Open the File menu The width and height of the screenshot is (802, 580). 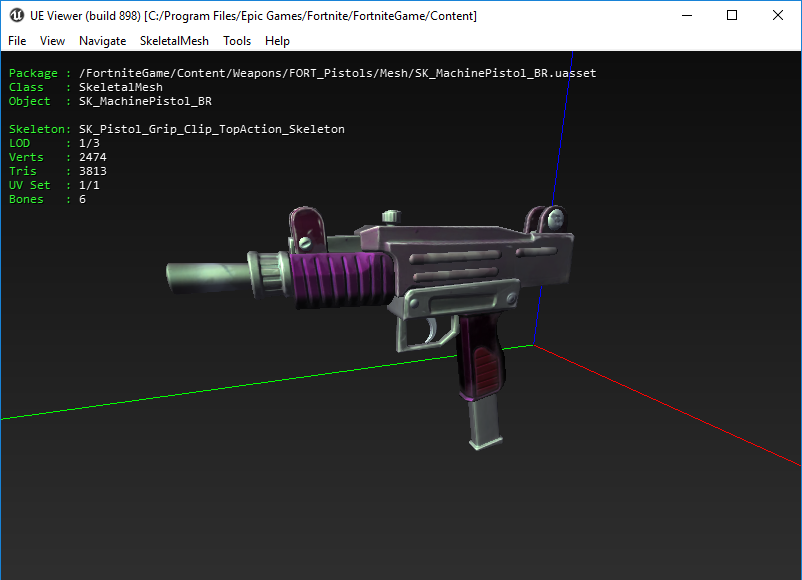(x=17, y=41)
